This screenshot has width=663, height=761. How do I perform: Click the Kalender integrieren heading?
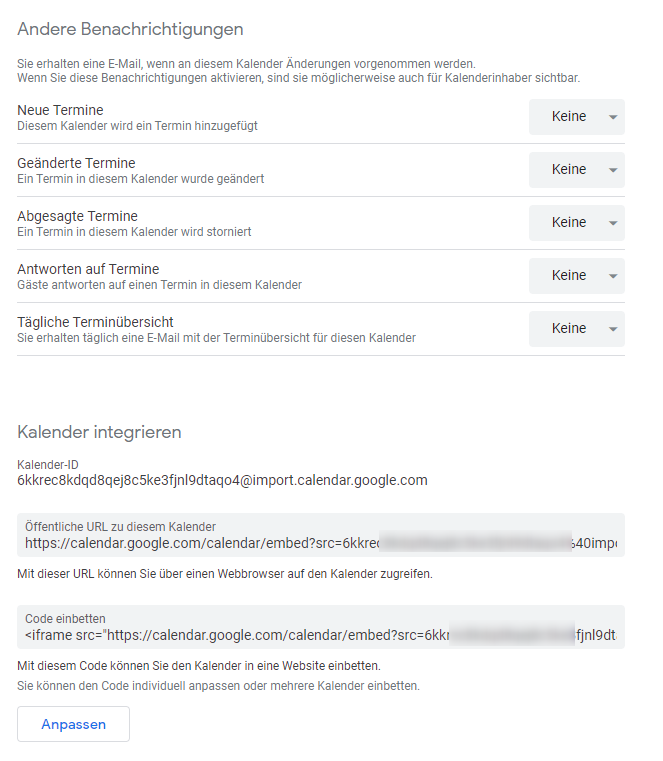[99, 432]
